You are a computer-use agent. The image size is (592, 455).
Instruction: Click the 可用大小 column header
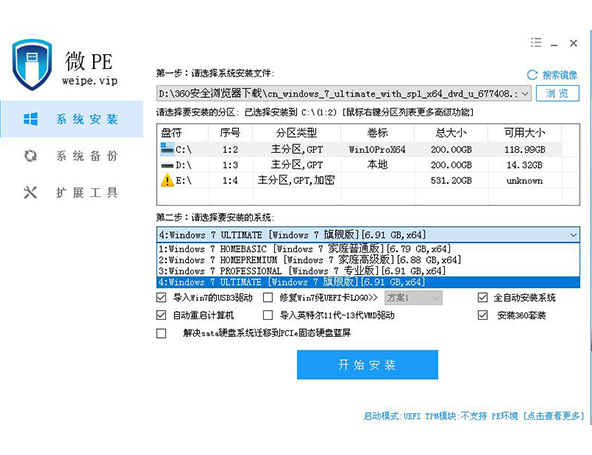coord(525,133)
